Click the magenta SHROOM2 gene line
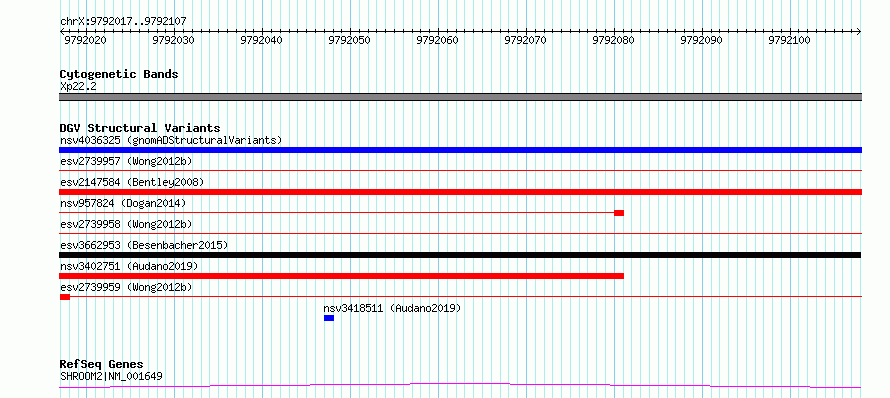The image size is (890, 398). click(x=460, y=386)
